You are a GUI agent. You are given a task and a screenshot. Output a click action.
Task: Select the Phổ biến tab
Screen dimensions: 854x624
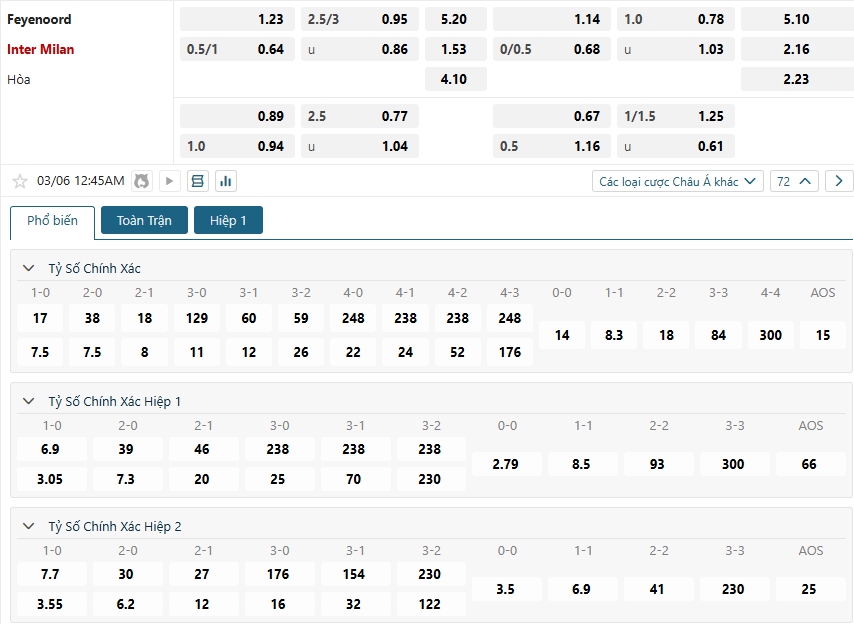pos(52,221)
